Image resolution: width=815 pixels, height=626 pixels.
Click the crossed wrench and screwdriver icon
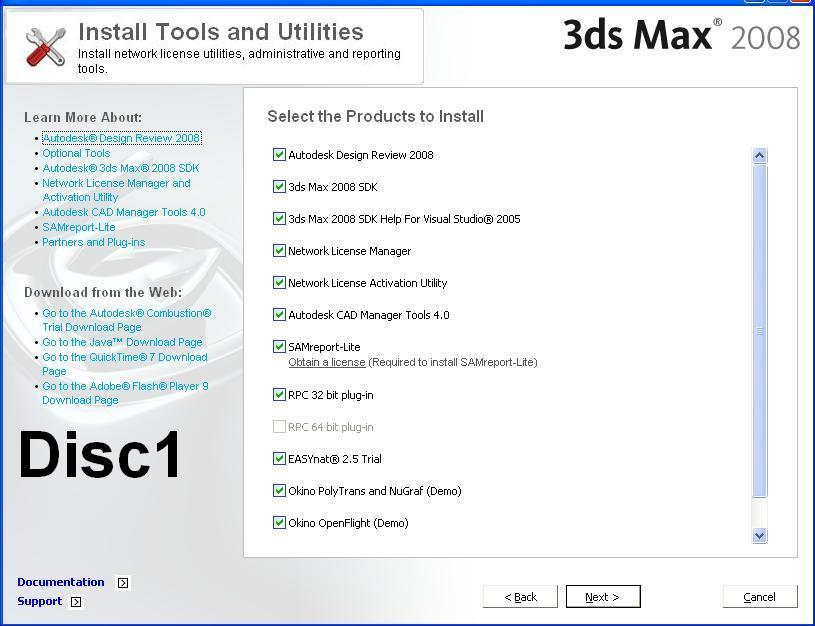pos(46,47)
